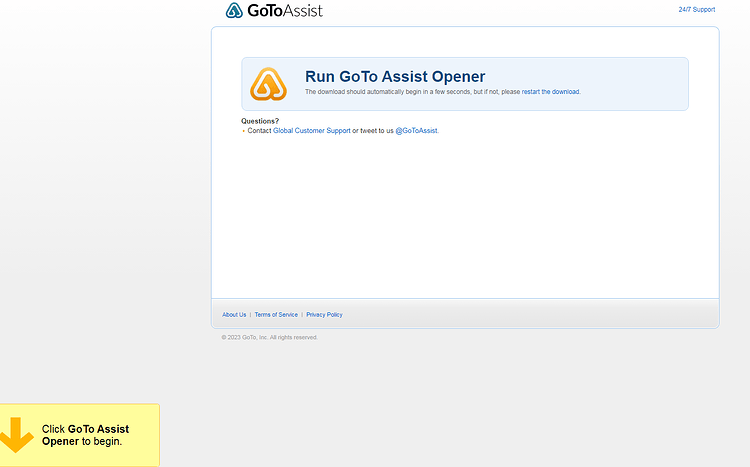Click the word Contact in Questions section
Screen dimensions: 750x467
(259, 131)
